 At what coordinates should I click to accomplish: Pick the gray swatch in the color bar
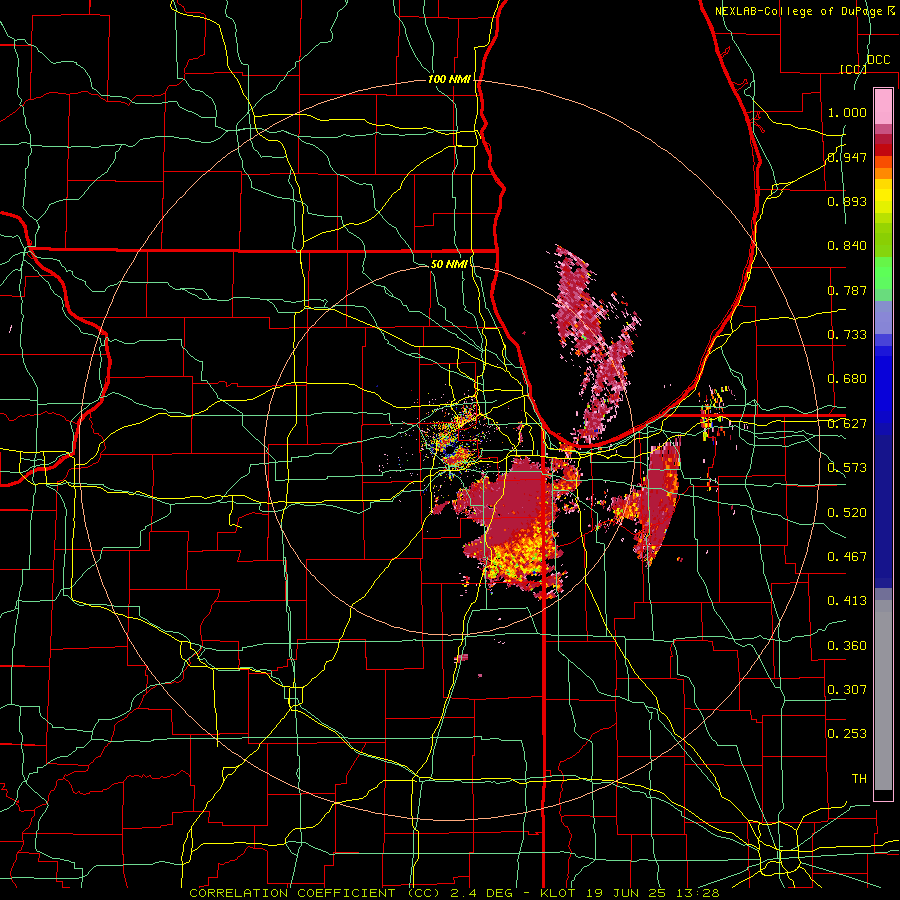(x=883, y=695)
